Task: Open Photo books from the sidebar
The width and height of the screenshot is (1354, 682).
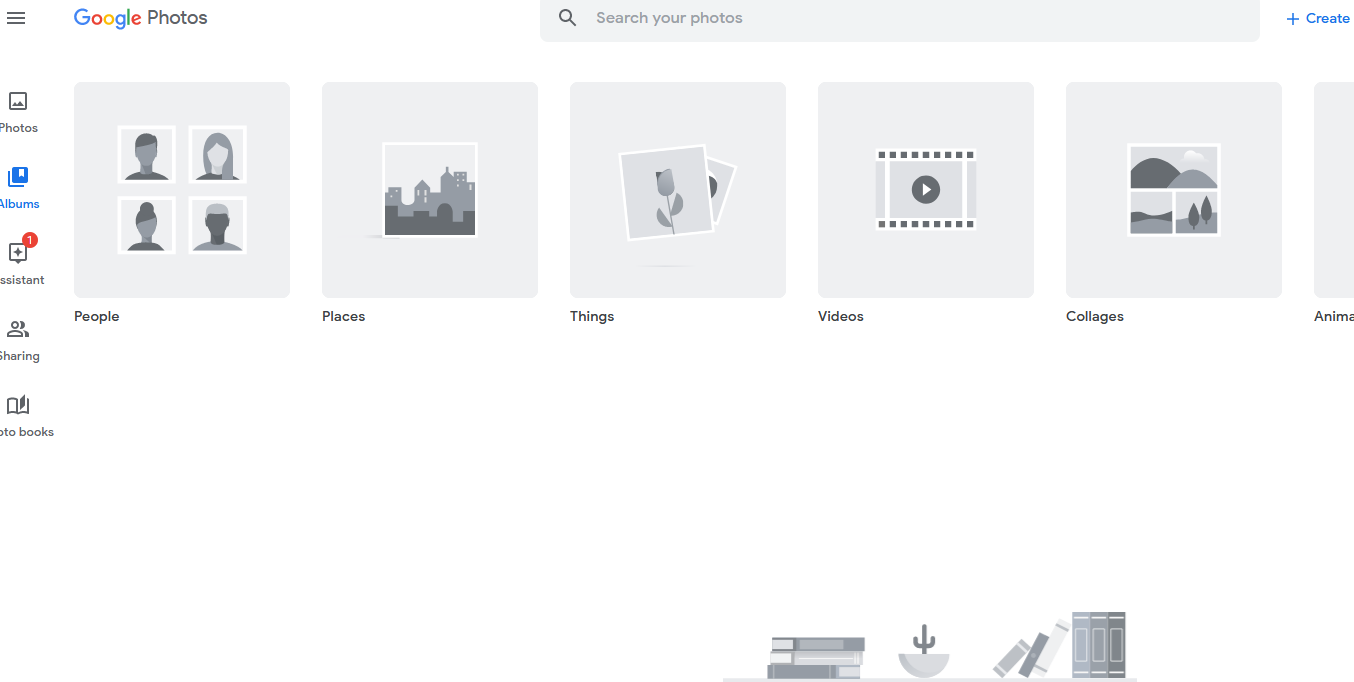Action: tap(18, 405)
